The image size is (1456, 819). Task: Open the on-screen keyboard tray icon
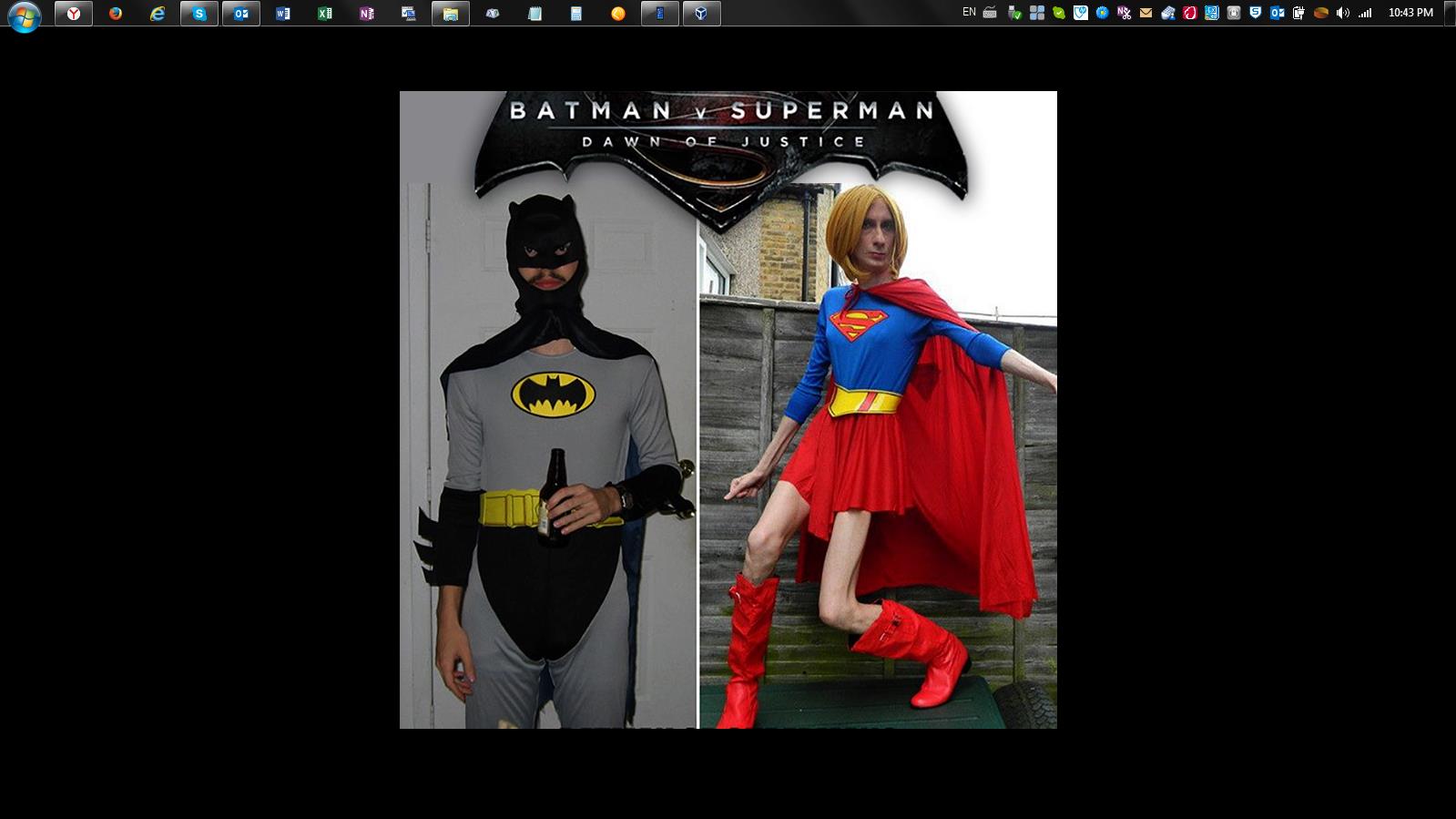tap(990, 13)
